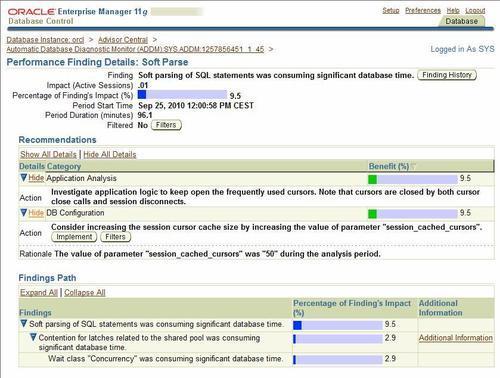Click the Implement button

pos(74,237)
